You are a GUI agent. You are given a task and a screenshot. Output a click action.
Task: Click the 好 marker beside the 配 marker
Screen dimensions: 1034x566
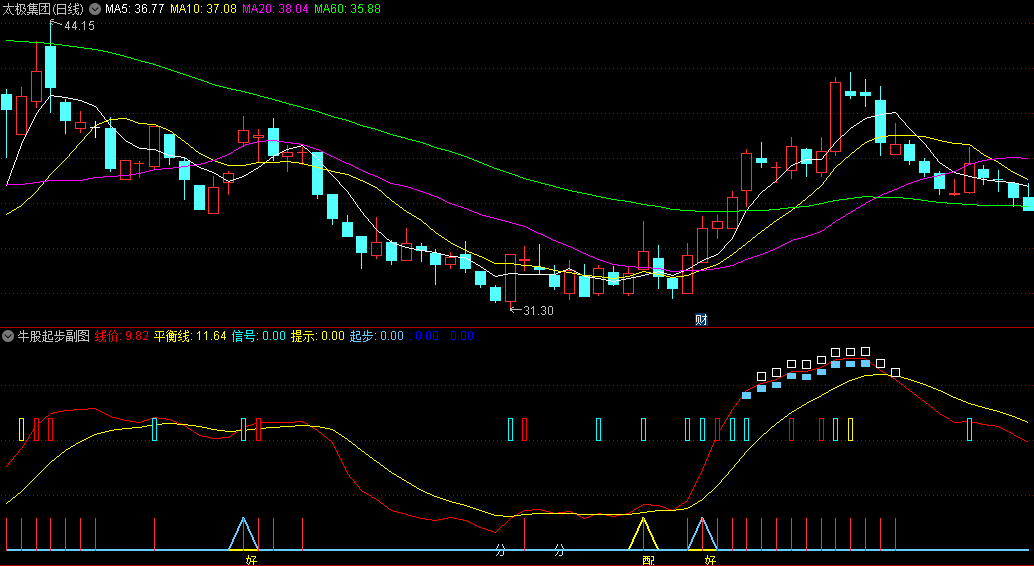(x=710, y=560)
